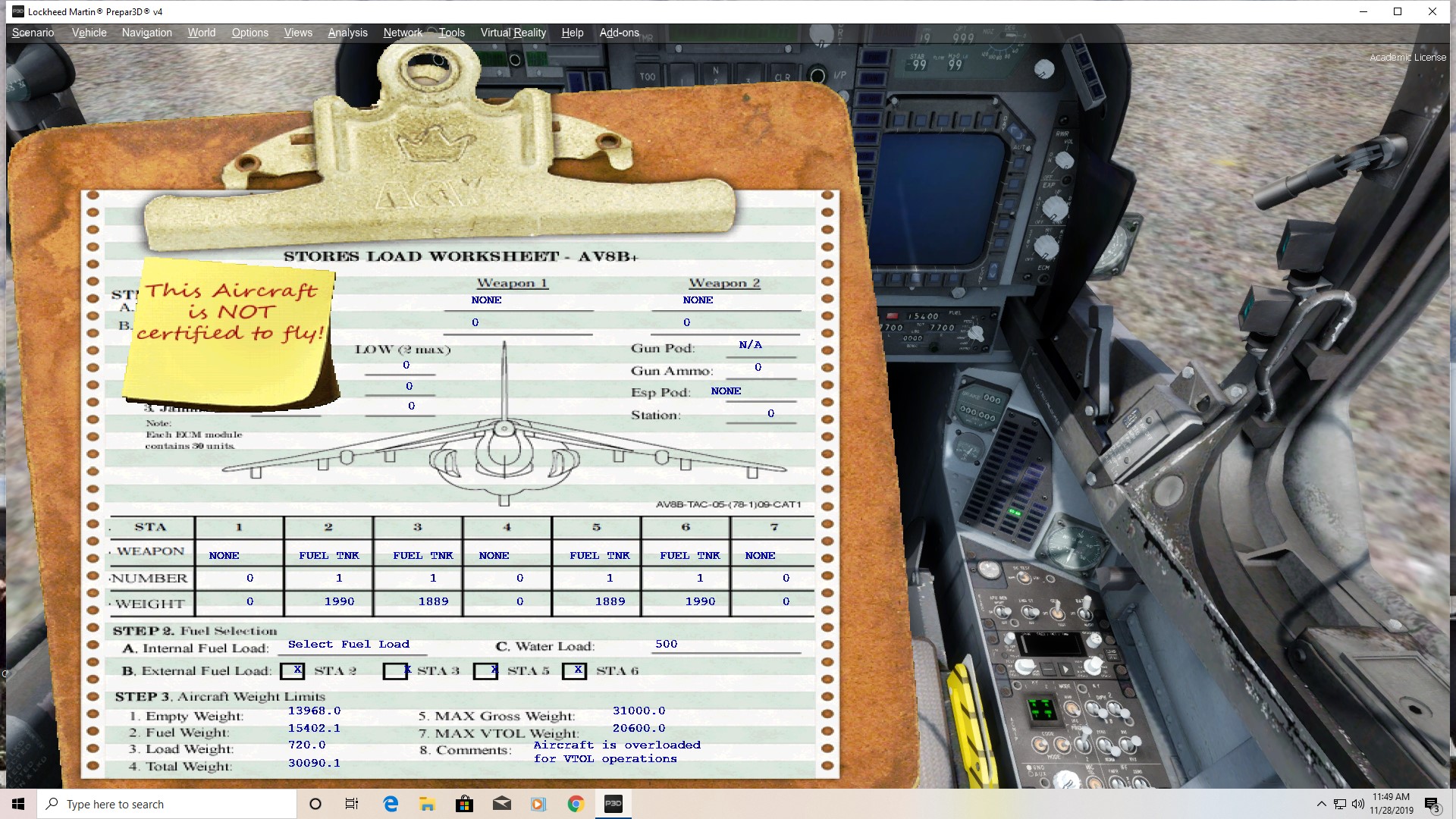The image size is (1456, 819).
Task: Toggle STA 5 external fuel checkbox
Action: (485, 671)
